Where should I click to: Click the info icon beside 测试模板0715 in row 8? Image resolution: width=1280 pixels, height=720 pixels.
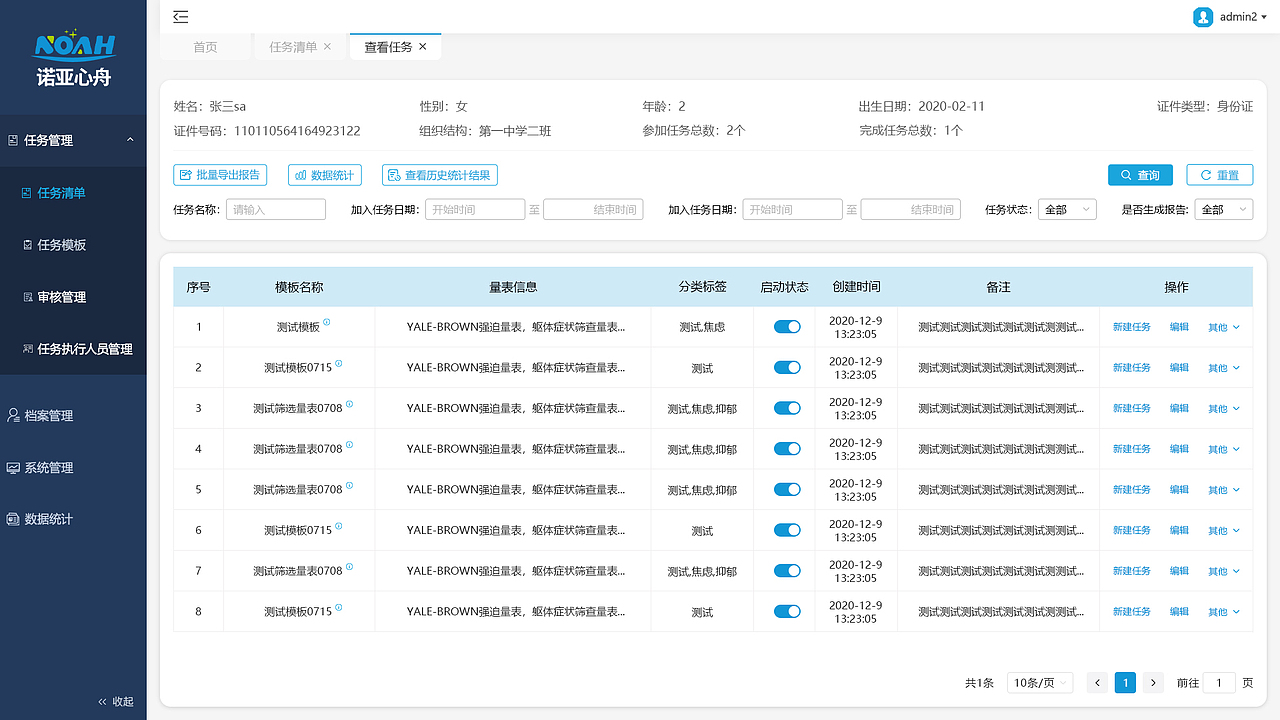point(339,608)
